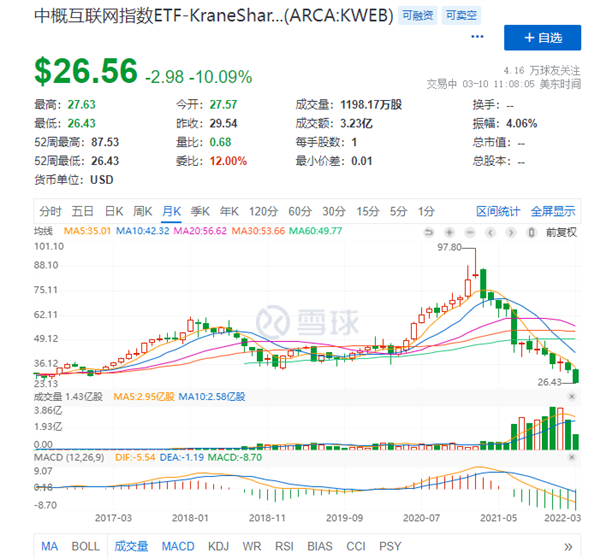
Task: Open 区间统计 range statistics
Action: pyautogui.click(x=498, y=211)
